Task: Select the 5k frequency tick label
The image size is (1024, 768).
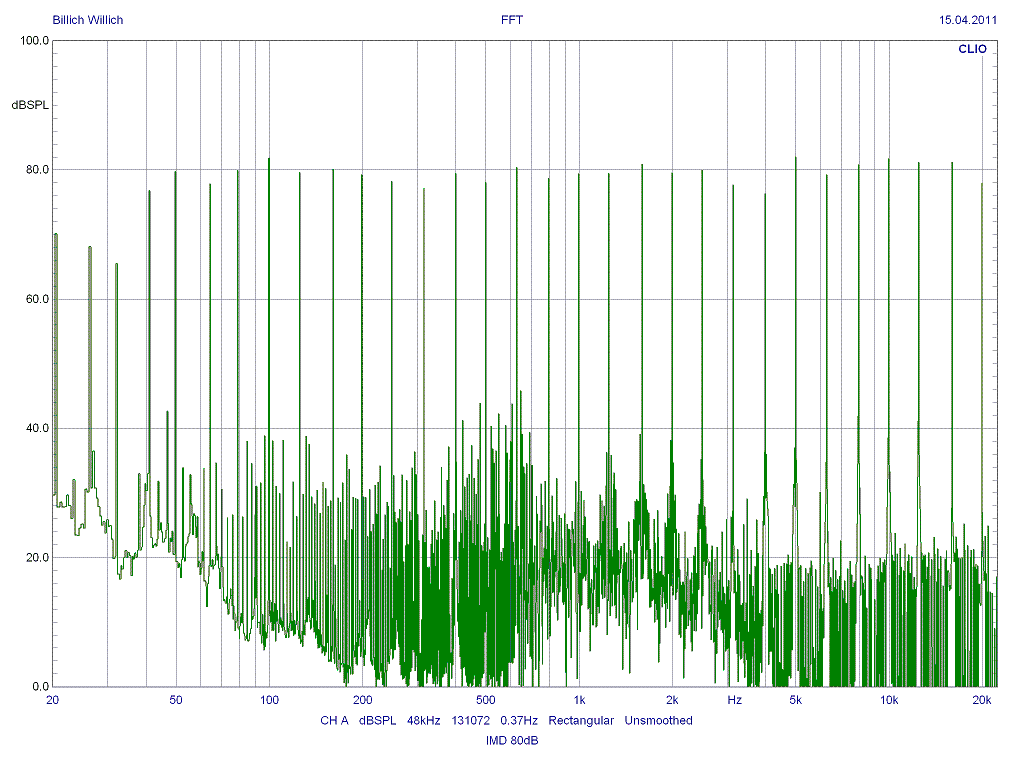Action: [796, 700]
